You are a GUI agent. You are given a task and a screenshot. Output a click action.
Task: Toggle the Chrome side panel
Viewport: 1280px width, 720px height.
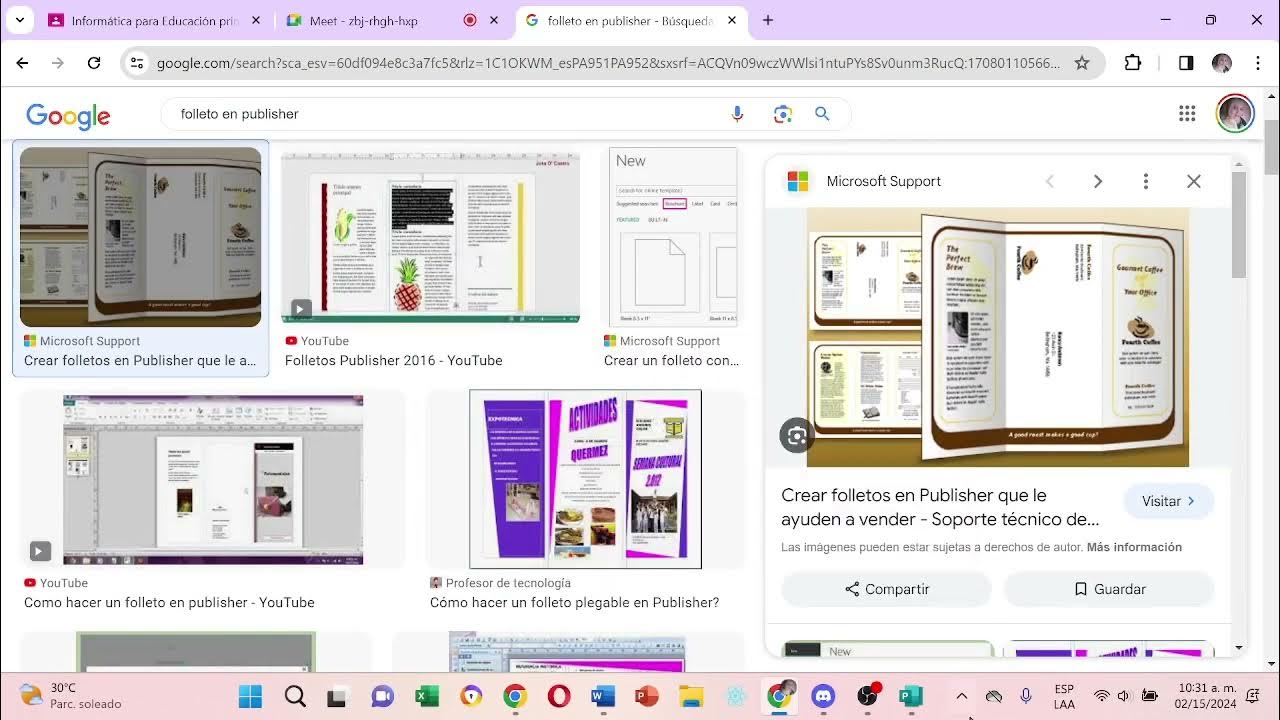pyautogui.click(x=1186, y=63)
